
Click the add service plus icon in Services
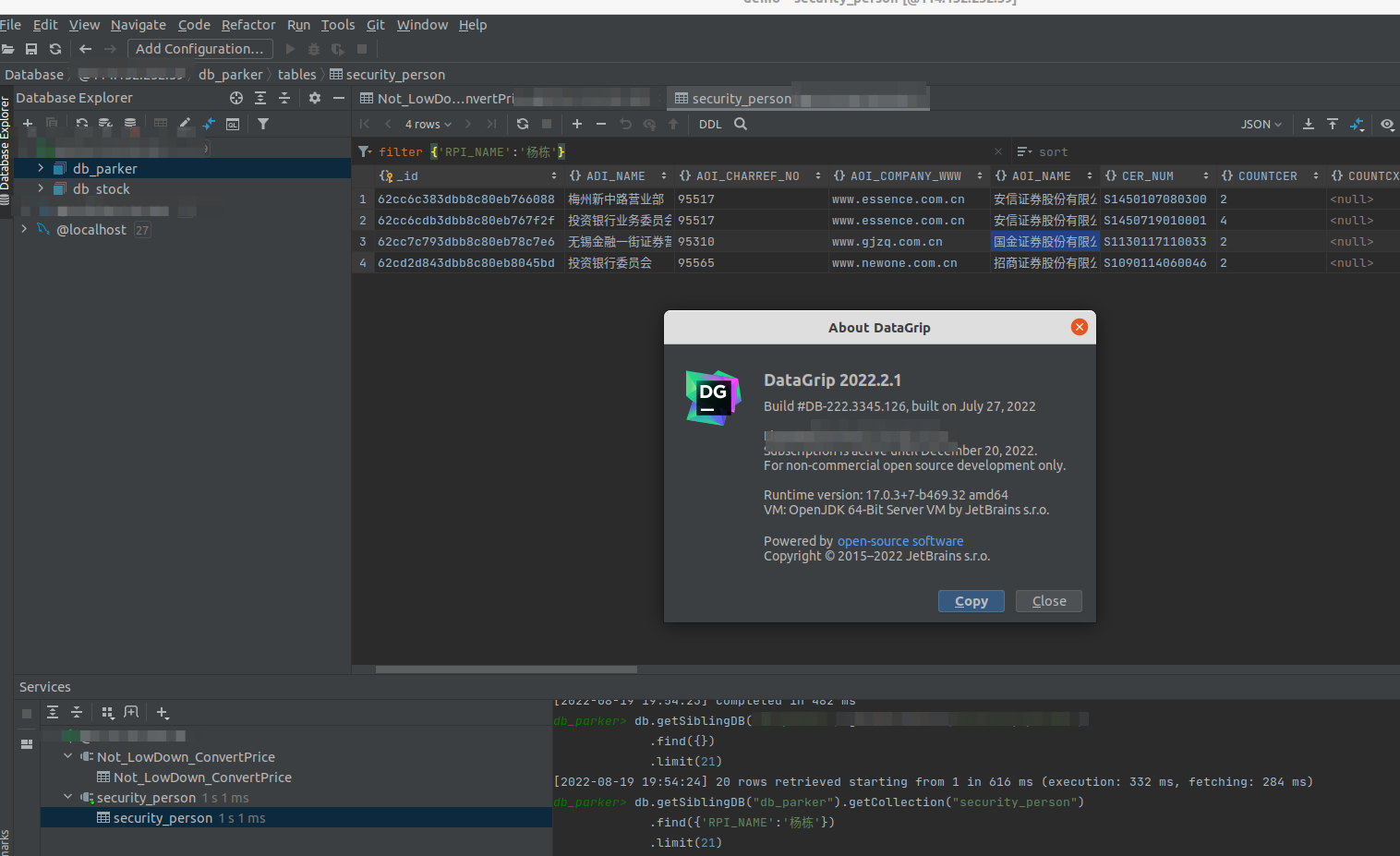click(163, 713)
